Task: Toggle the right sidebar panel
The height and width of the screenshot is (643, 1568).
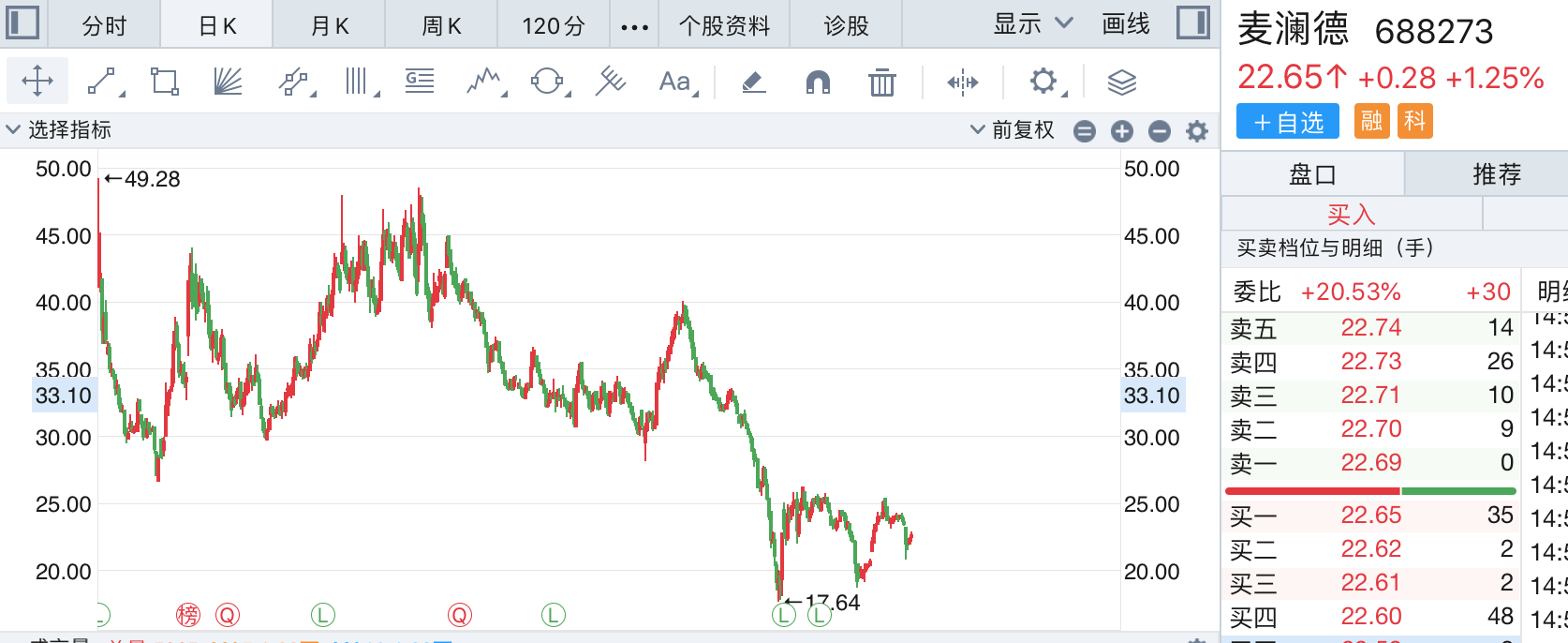Action: [1192, 22]
